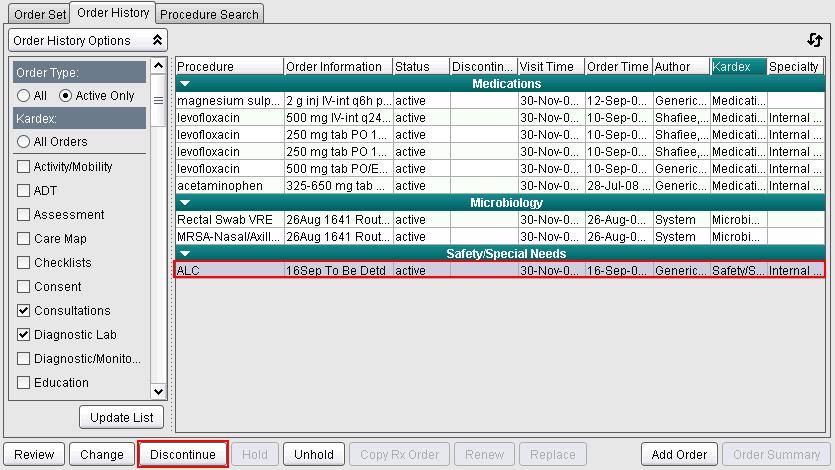Tick the Consent checkbox
Screen dimensions: 835x470
pyautogui.click(x=23, y=286)
